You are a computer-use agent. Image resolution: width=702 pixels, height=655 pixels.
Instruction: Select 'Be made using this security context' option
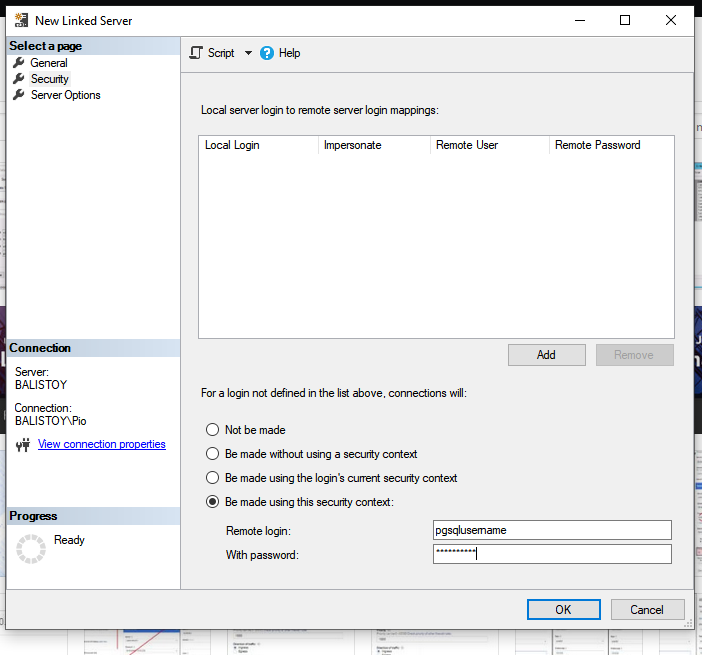[x=212, y=502]
